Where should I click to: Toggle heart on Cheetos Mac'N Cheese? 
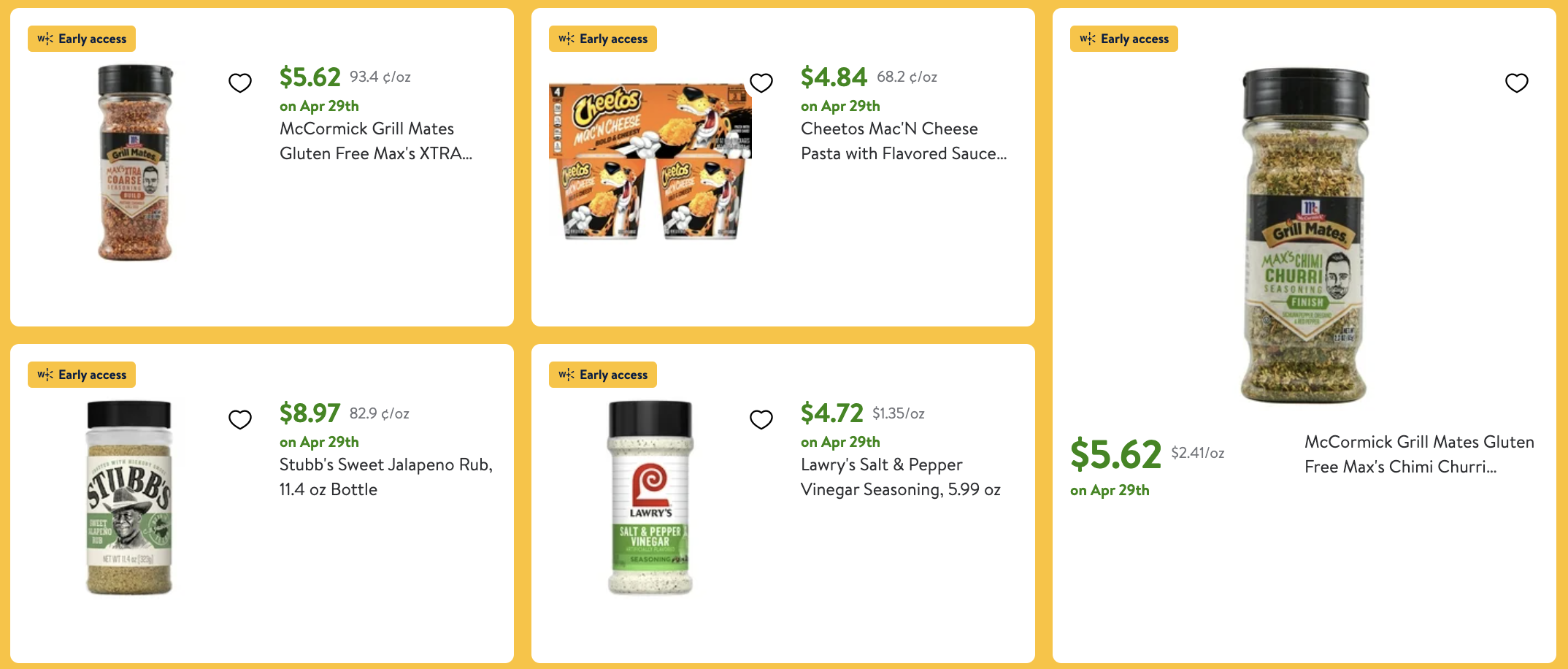click(x=761, y=83)
